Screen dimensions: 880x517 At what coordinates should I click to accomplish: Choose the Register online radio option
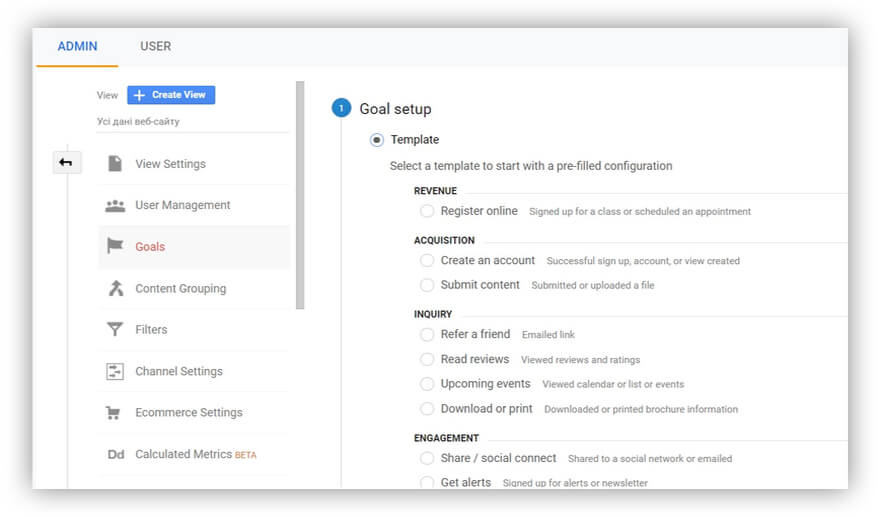[427, 211]
